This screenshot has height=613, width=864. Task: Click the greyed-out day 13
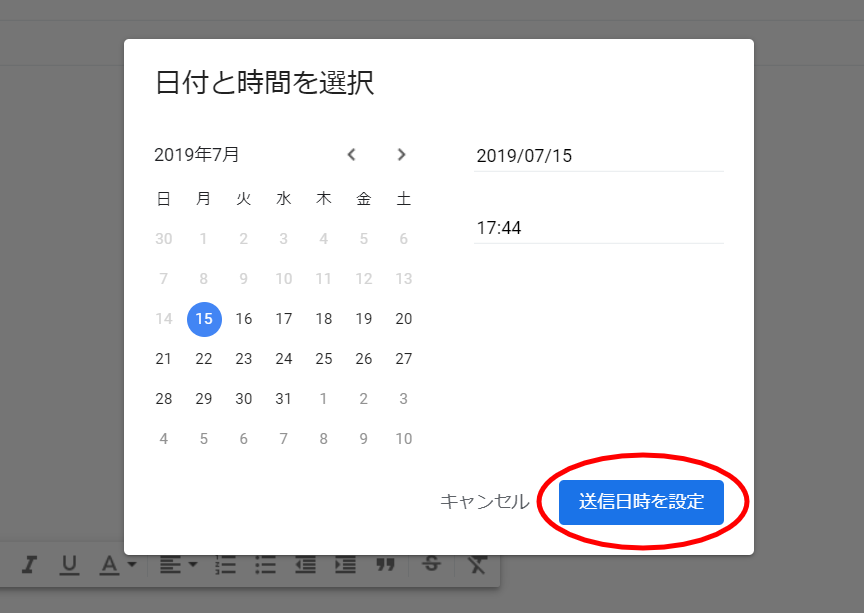(x=404, y=279)
